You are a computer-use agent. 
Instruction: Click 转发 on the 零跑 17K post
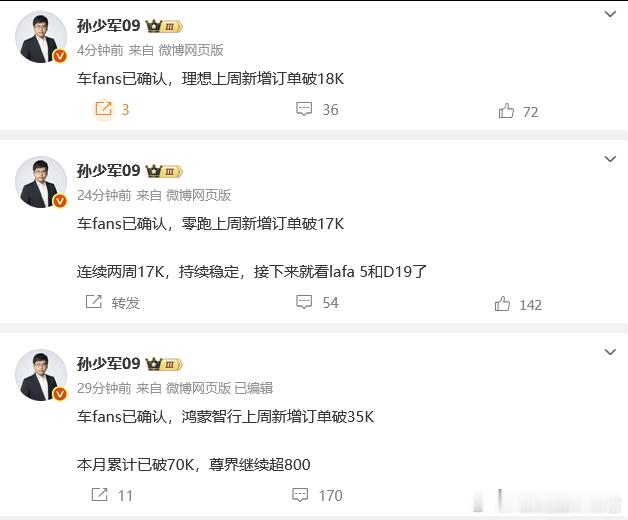tap(113, 302)
